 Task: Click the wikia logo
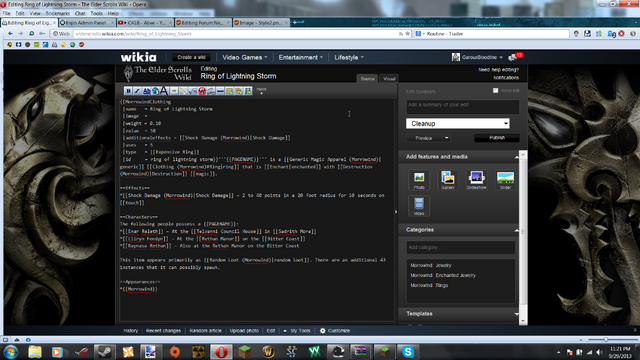138,57
